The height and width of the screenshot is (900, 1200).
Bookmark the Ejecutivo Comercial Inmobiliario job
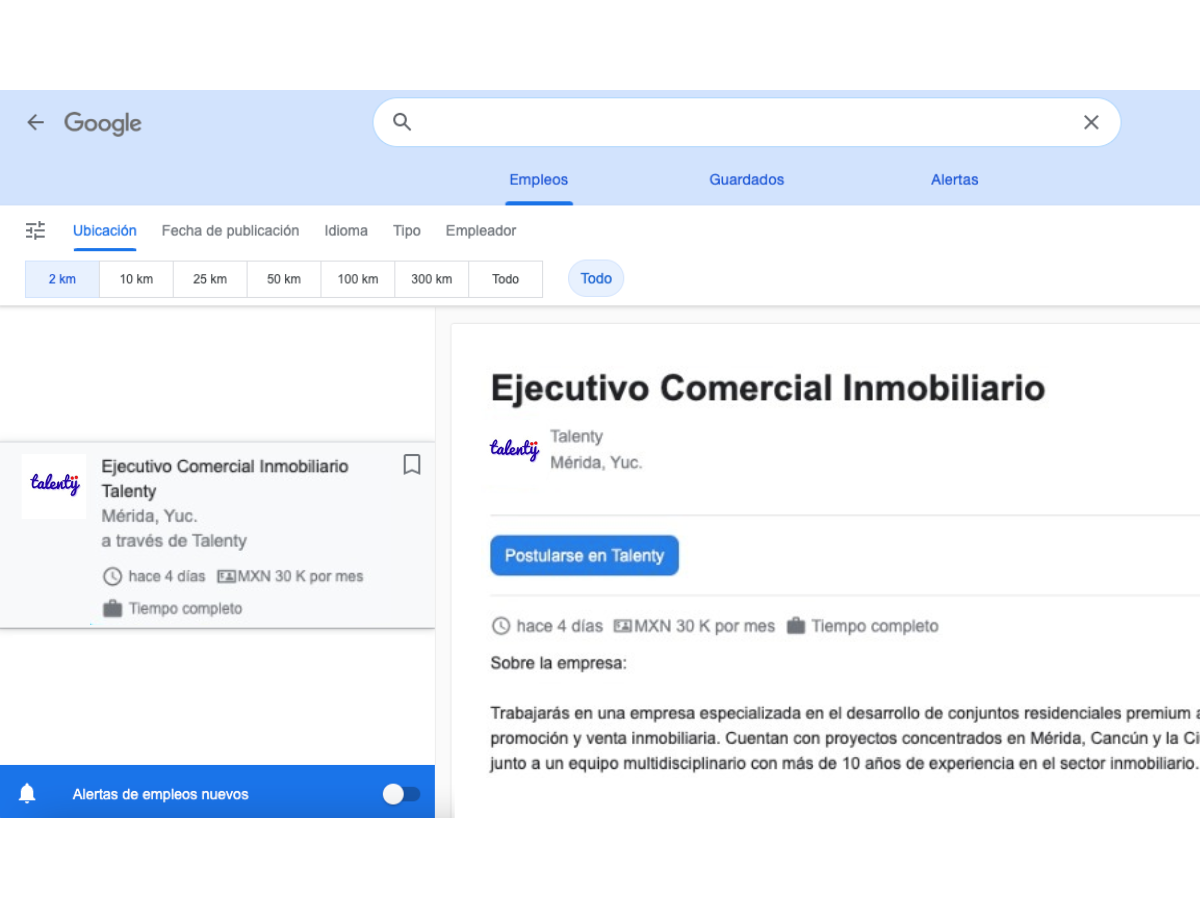411,465
